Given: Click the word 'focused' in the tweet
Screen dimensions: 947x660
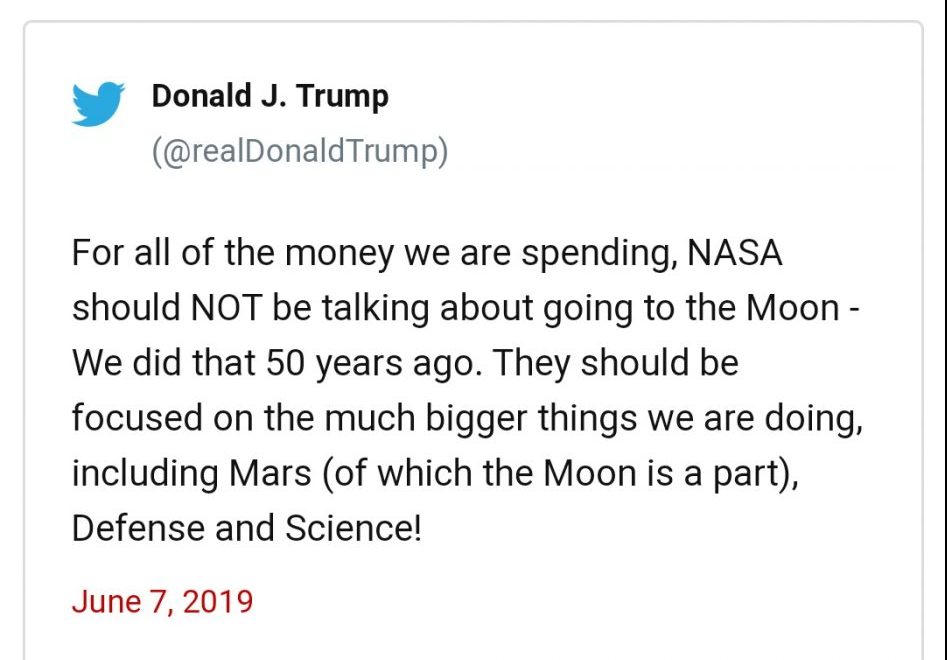Looking at the screenshot, I should click(137, 418).
